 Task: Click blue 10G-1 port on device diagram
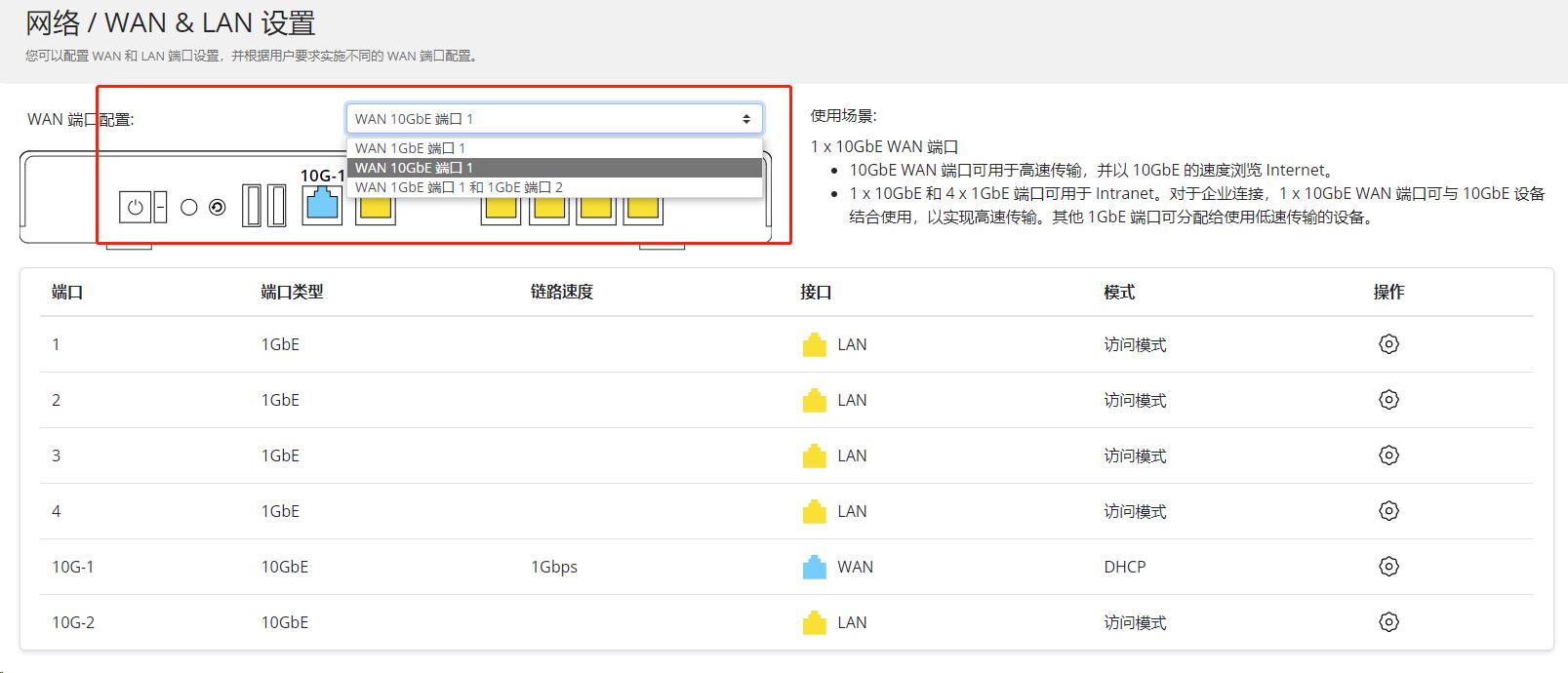click(322, 206)
